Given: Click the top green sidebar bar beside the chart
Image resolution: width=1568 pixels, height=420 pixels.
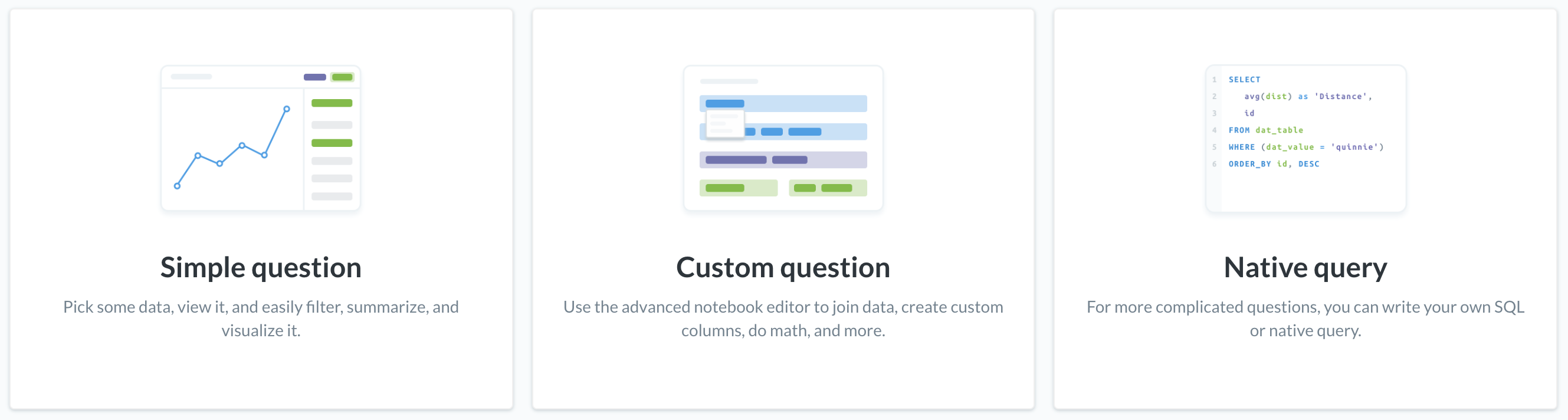Looking at the screenshot, I should click(332, 103).
